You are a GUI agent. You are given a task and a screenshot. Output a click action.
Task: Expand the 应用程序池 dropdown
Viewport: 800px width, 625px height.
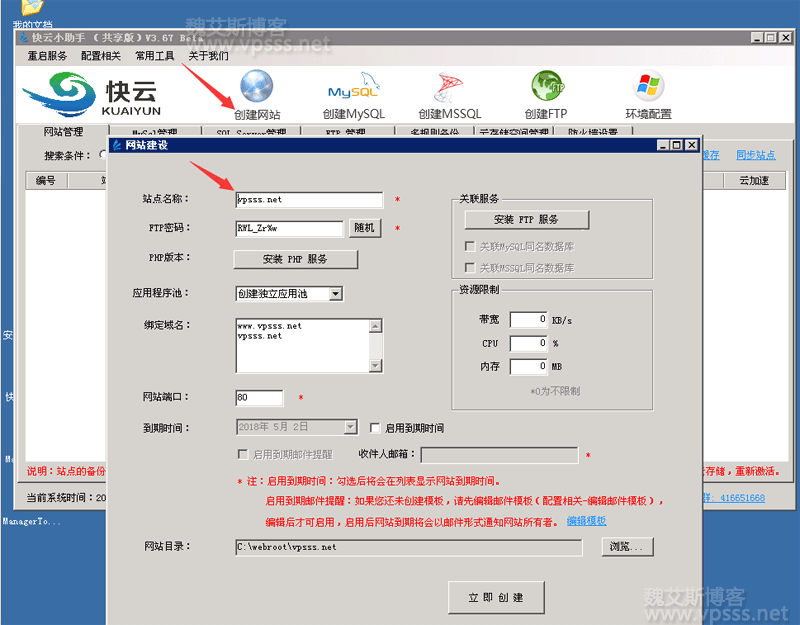tap(336, 294)
